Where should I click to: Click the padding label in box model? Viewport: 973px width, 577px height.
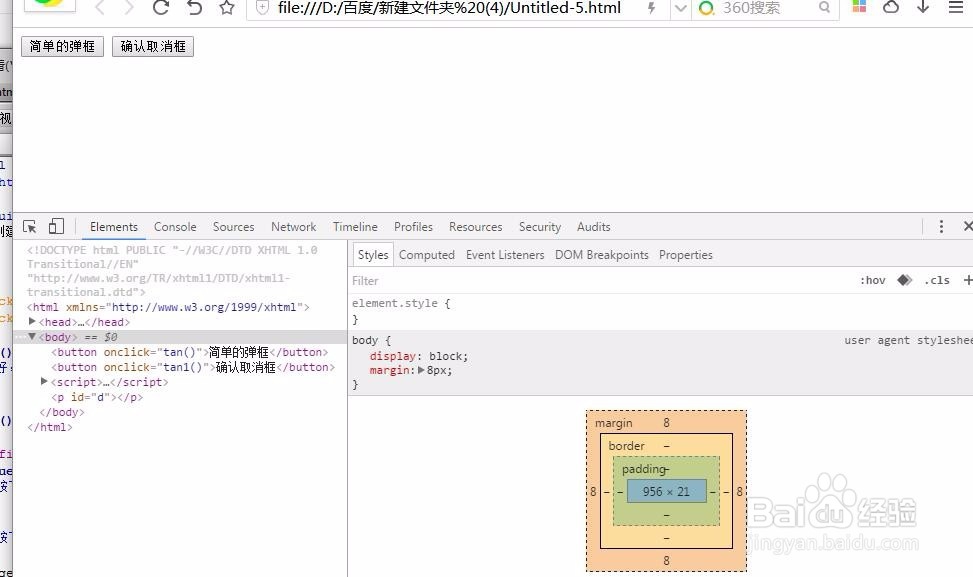coord(645,469)
